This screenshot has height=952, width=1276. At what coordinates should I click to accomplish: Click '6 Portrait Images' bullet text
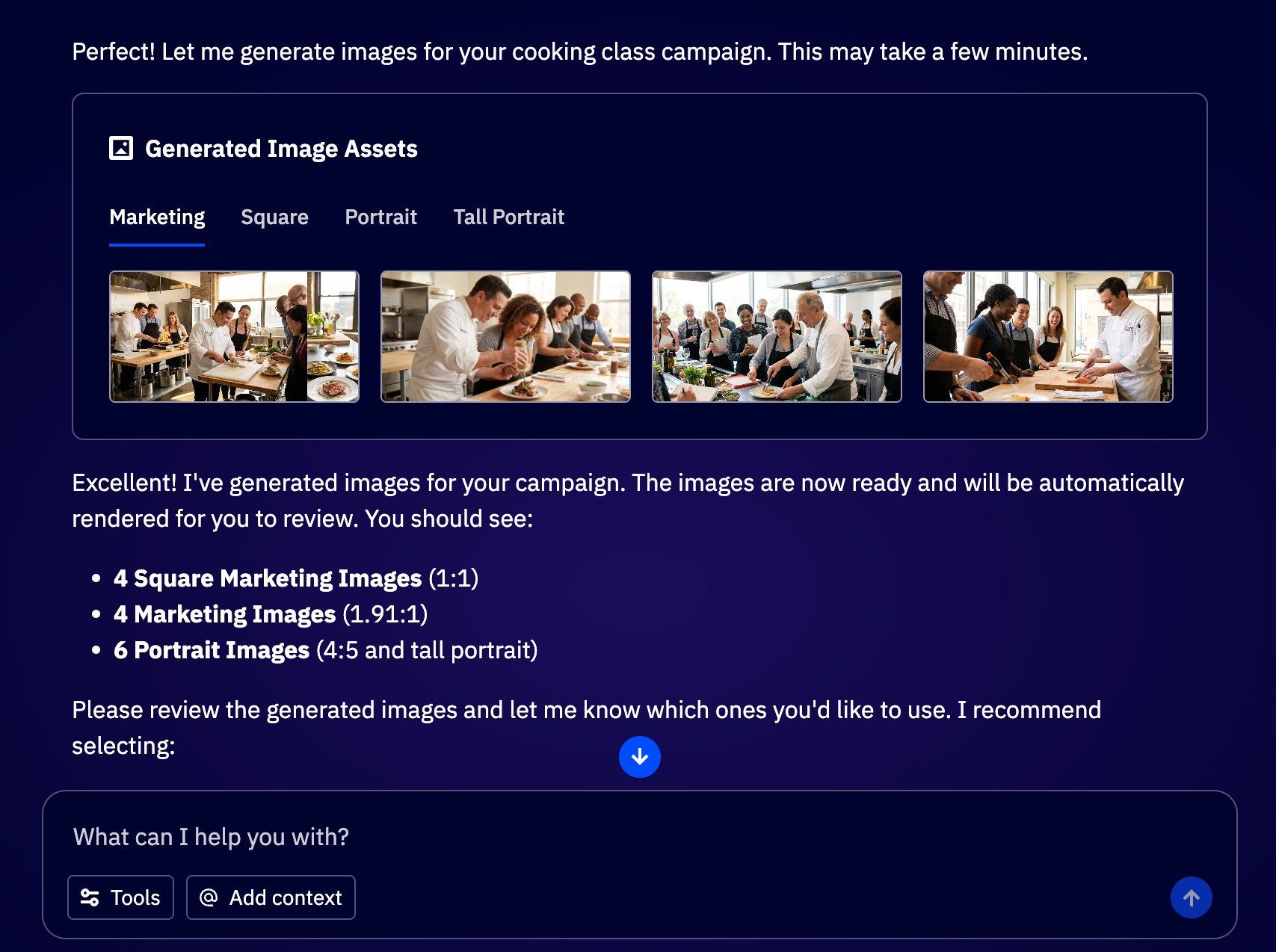(x=212, y=649)
